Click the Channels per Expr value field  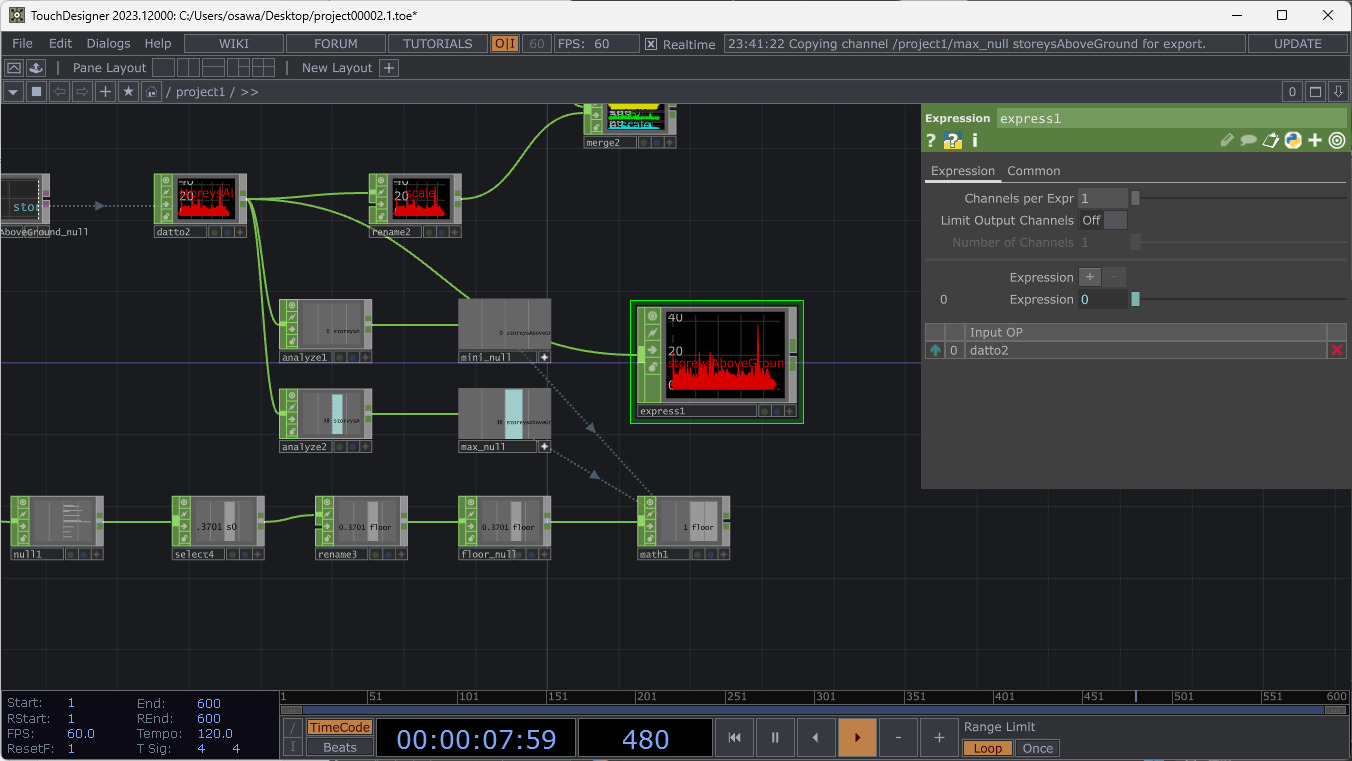click(x=1102, y=198)
